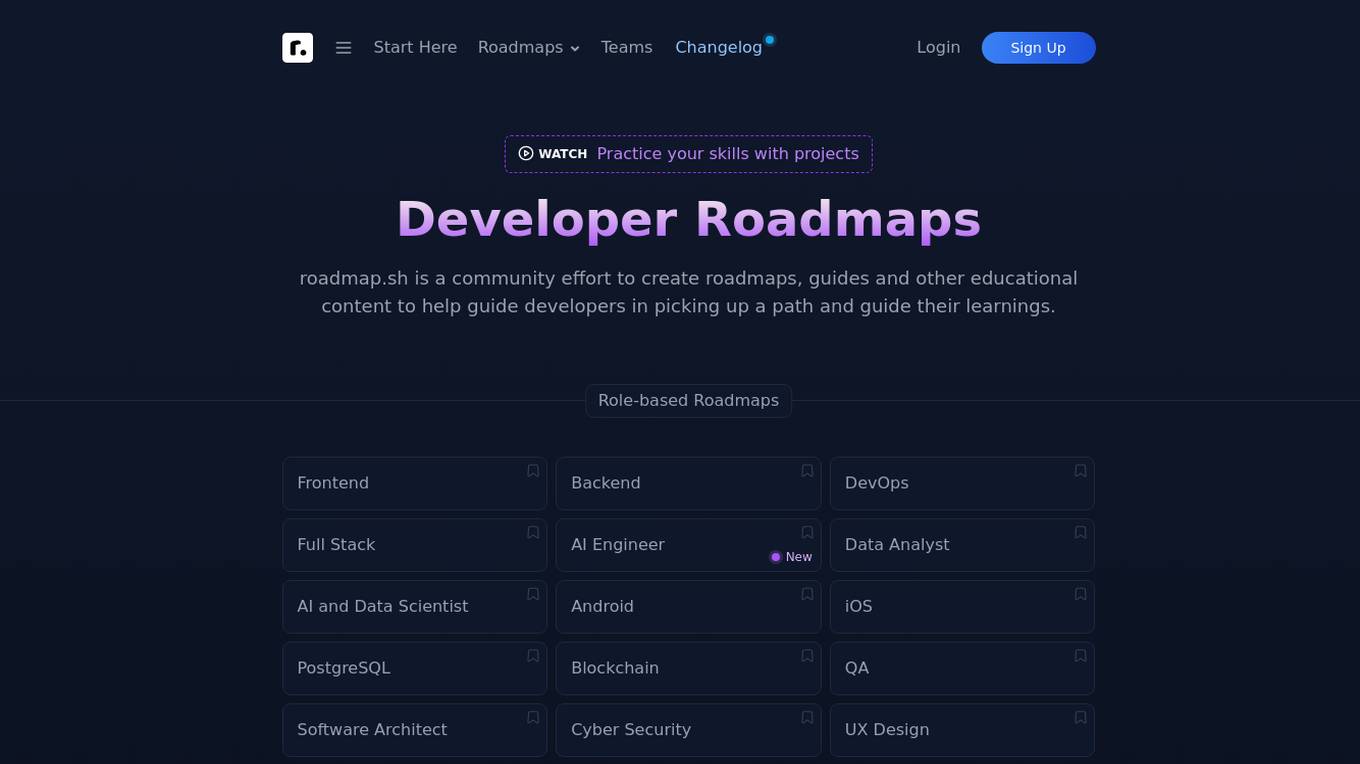The width and height of the screenshot is (1360, 764).
Task: Click the Role-based Roadmaps label
Action: coord(688,401)
